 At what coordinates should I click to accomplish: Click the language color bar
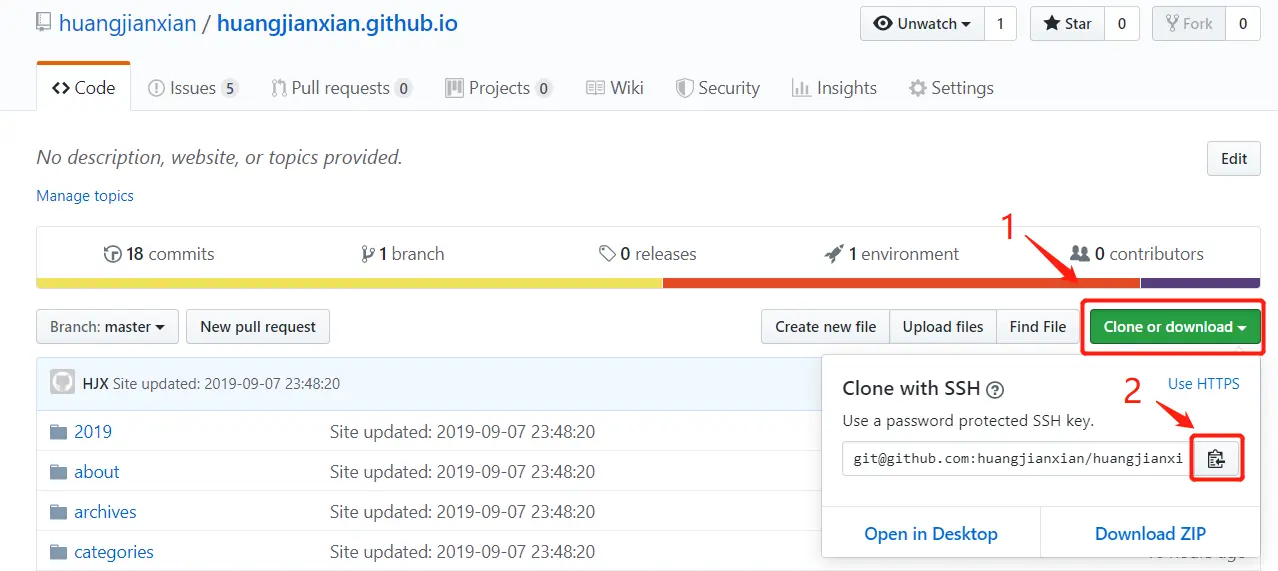coord(648,283)
